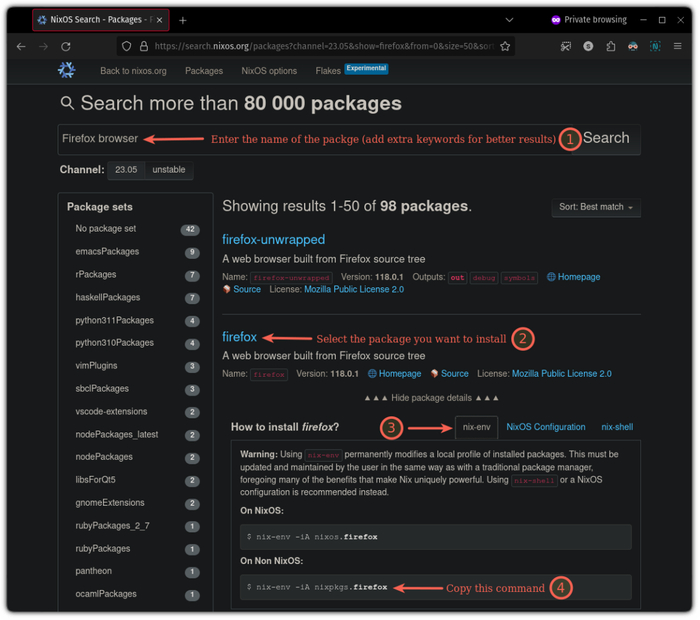Click the NixOS snowflake logo

point(67,70)
